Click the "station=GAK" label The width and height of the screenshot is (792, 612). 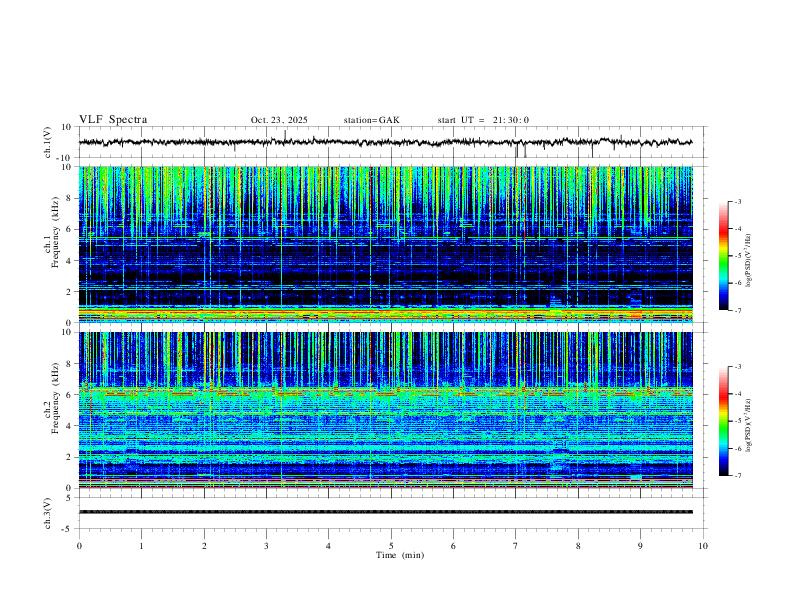point(371,120)
